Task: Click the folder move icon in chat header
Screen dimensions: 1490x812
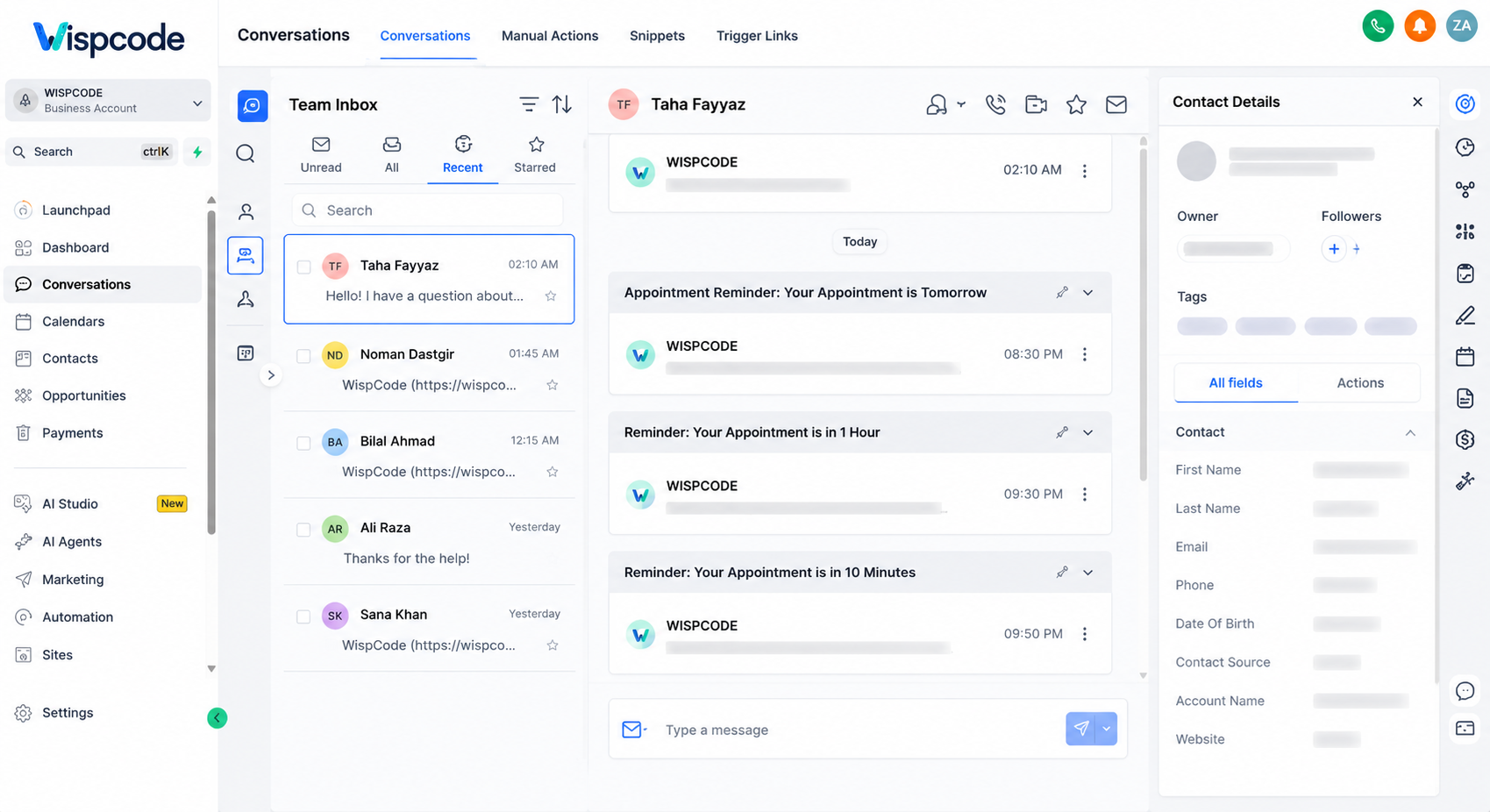Action: 1036,104
